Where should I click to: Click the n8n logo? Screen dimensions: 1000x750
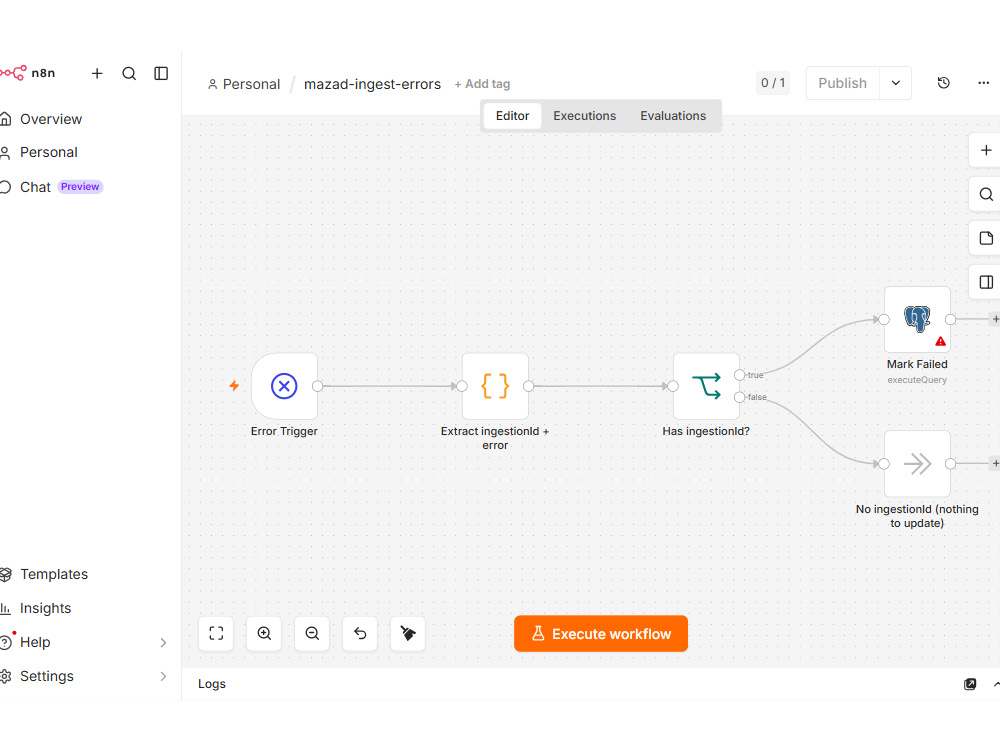pyautogui.click(x=27, y=73)
